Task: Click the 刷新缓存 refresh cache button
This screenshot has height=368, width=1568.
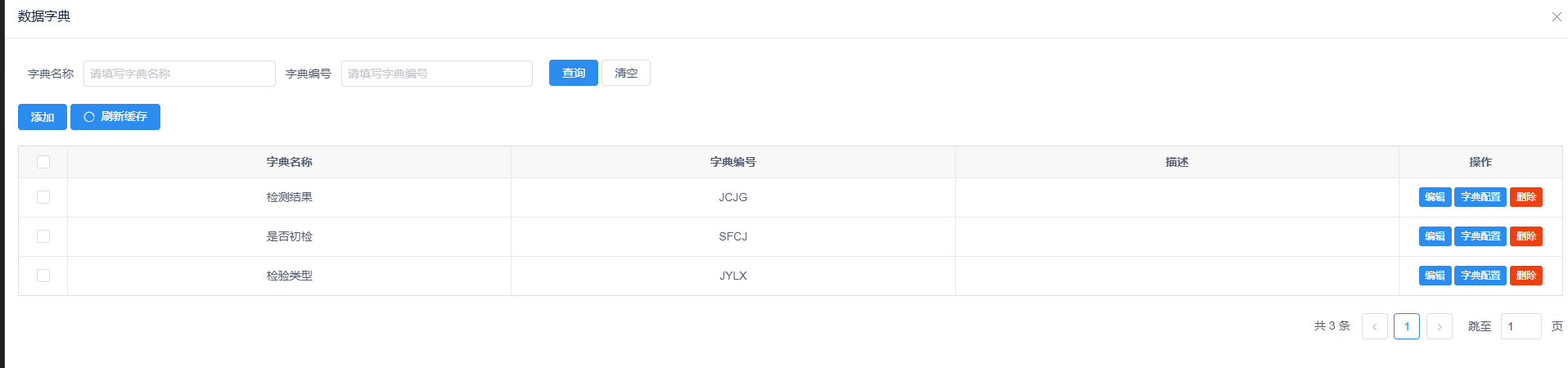Action: click(x=115, y=117)
